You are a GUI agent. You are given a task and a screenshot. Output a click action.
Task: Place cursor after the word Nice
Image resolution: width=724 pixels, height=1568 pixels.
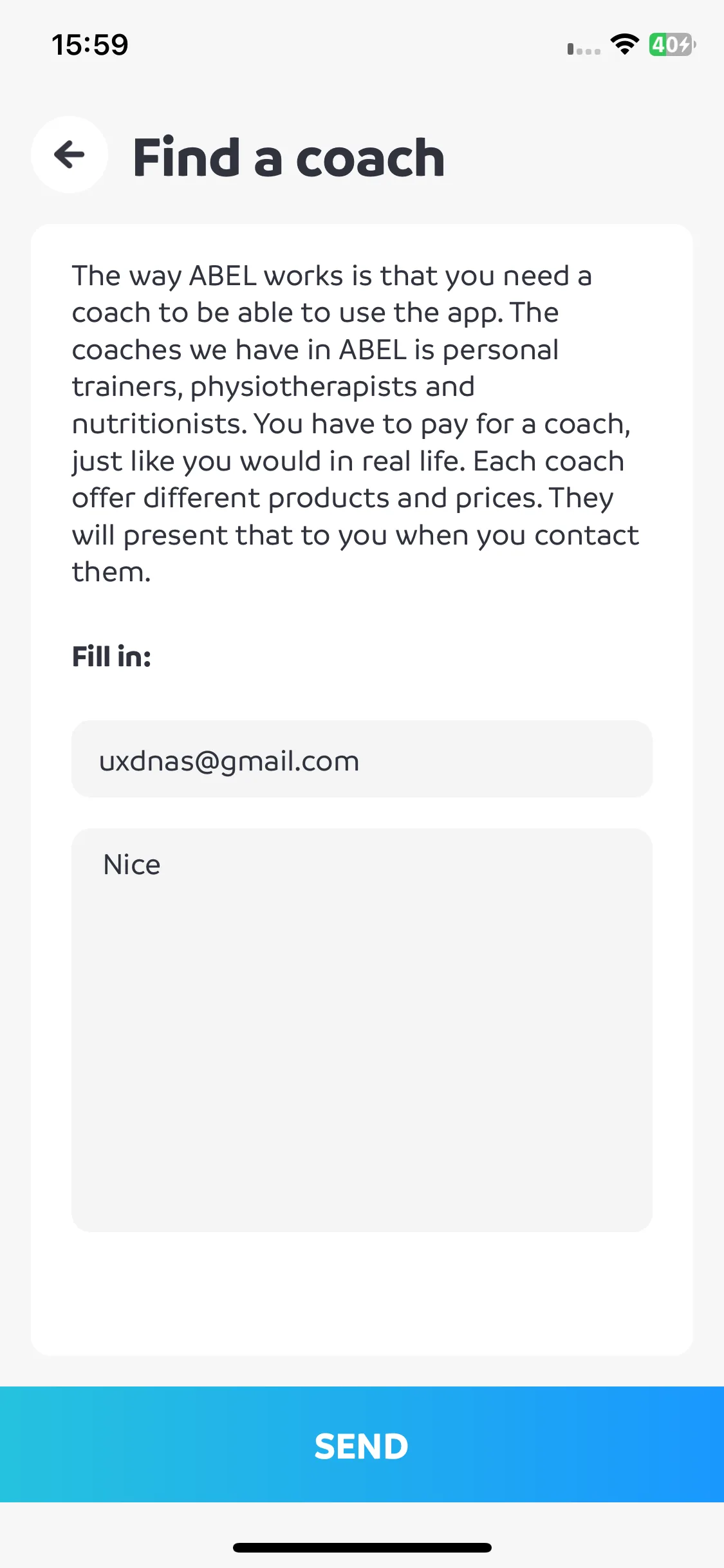pos(162,865)
